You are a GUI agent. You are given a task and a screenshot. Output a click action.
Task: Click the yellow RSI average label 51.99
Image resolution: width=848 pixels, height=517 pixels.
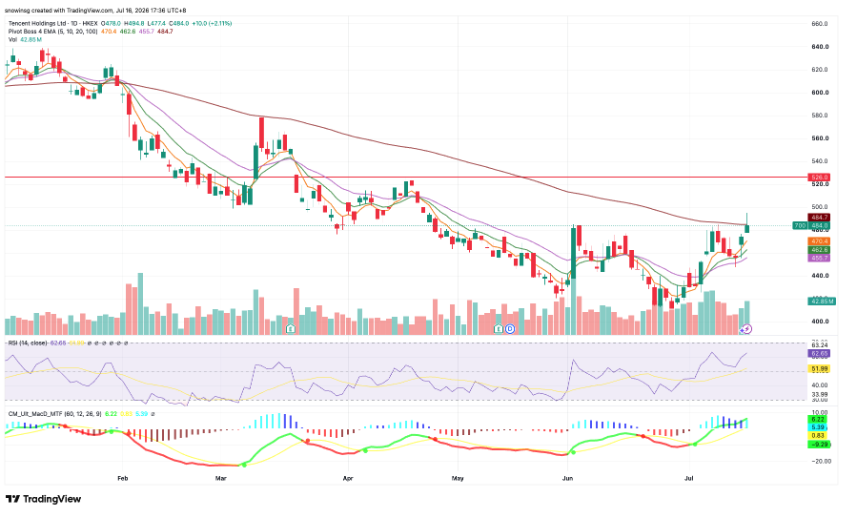[x=819, y=369]
